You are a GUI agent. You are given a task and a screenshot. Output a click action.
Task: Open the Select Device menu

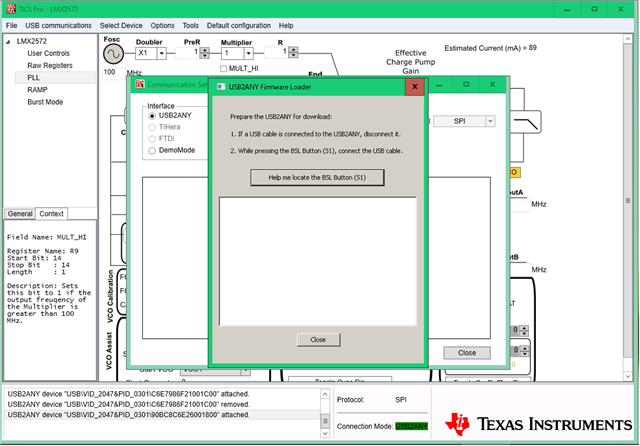[121, 25]
